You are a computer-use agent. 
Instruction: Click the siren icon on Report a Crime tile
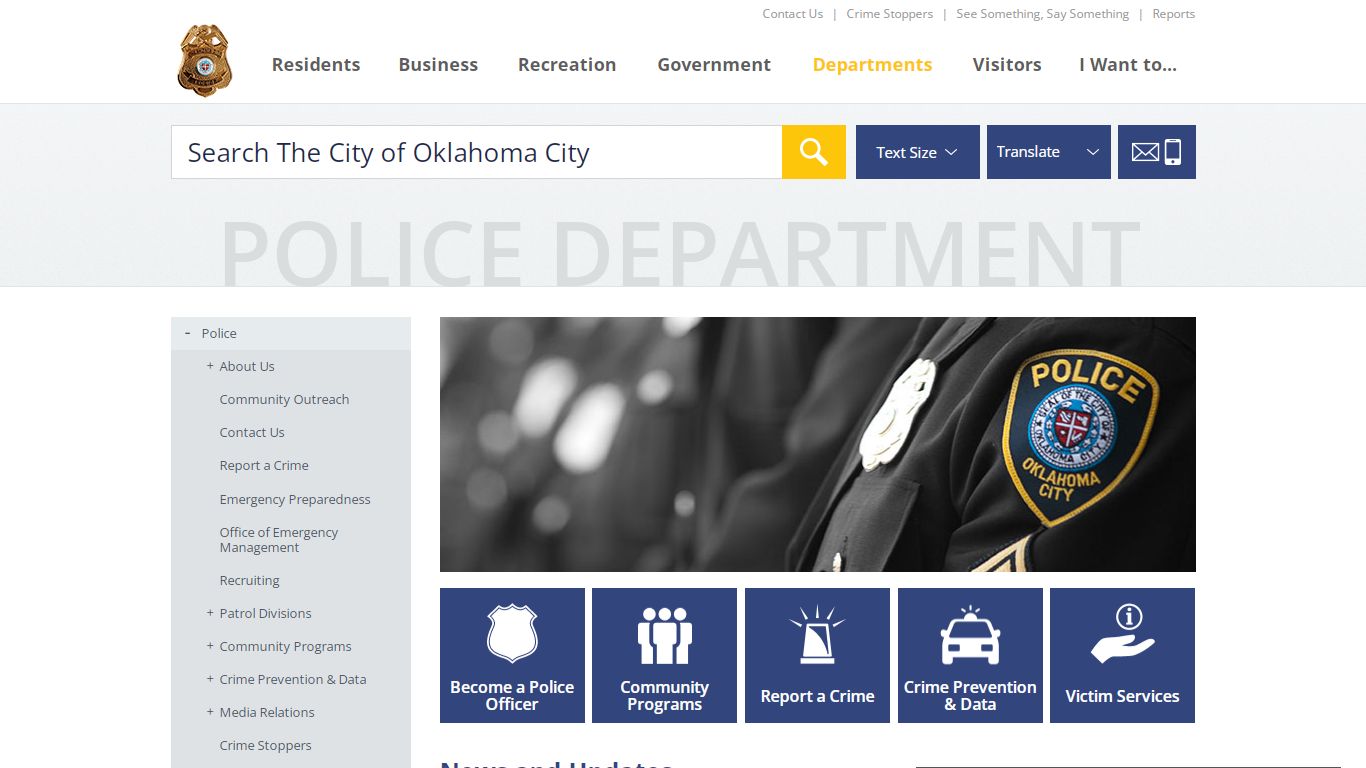click(817, 634)
